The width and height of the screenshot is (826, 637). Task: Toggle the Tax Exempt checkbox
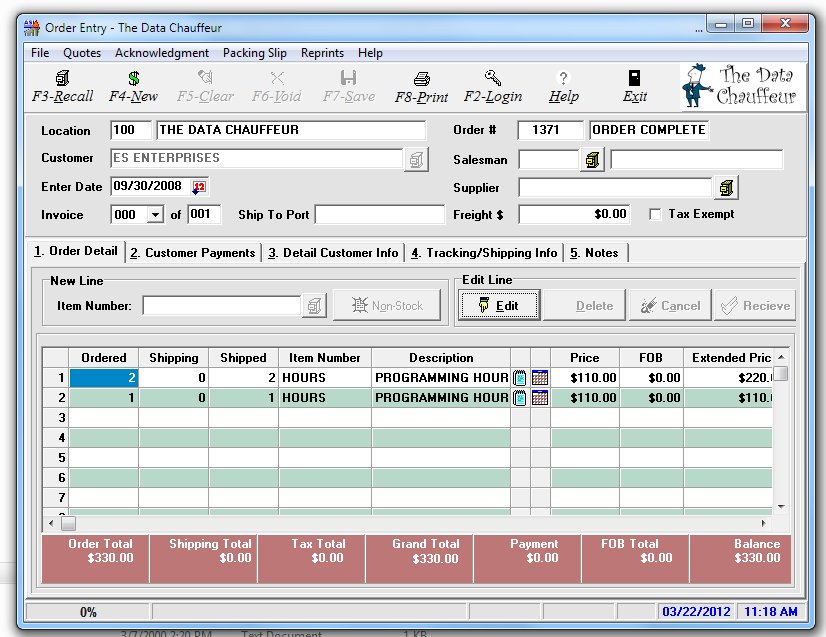pyautogui.click(x=655, y=214)
